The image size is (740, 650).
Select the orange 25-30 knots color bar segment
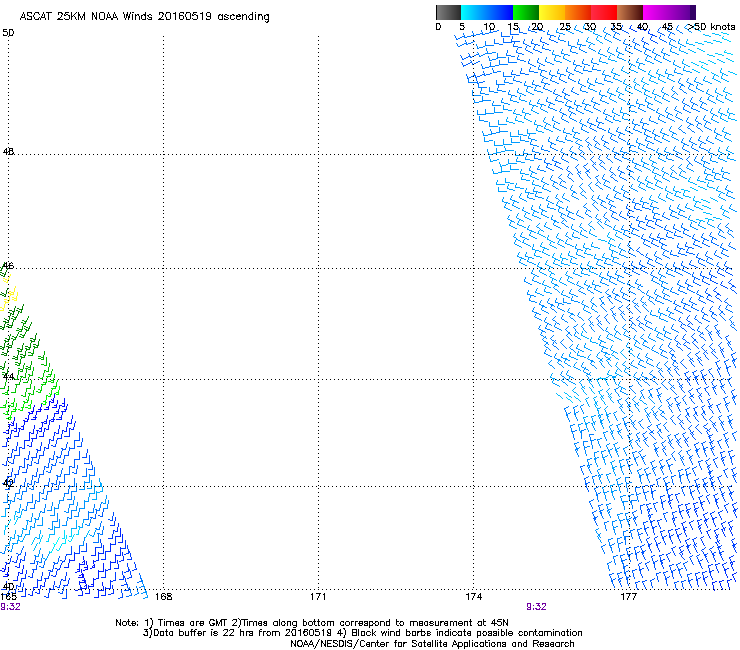(x=578, y=12)
